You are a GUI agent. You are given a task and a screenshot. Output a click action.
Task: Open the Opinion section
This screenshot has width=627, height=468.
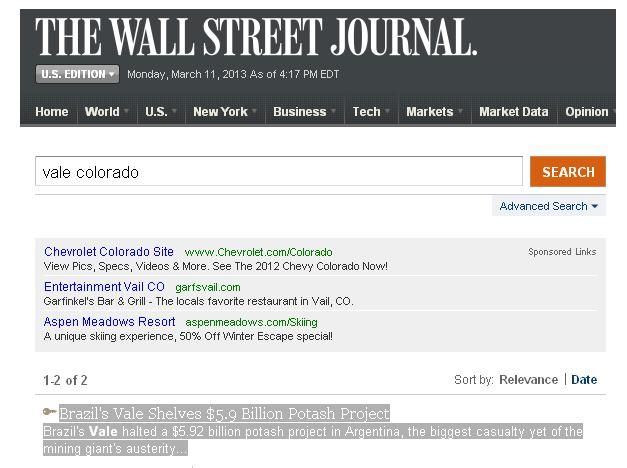point(587,112)
